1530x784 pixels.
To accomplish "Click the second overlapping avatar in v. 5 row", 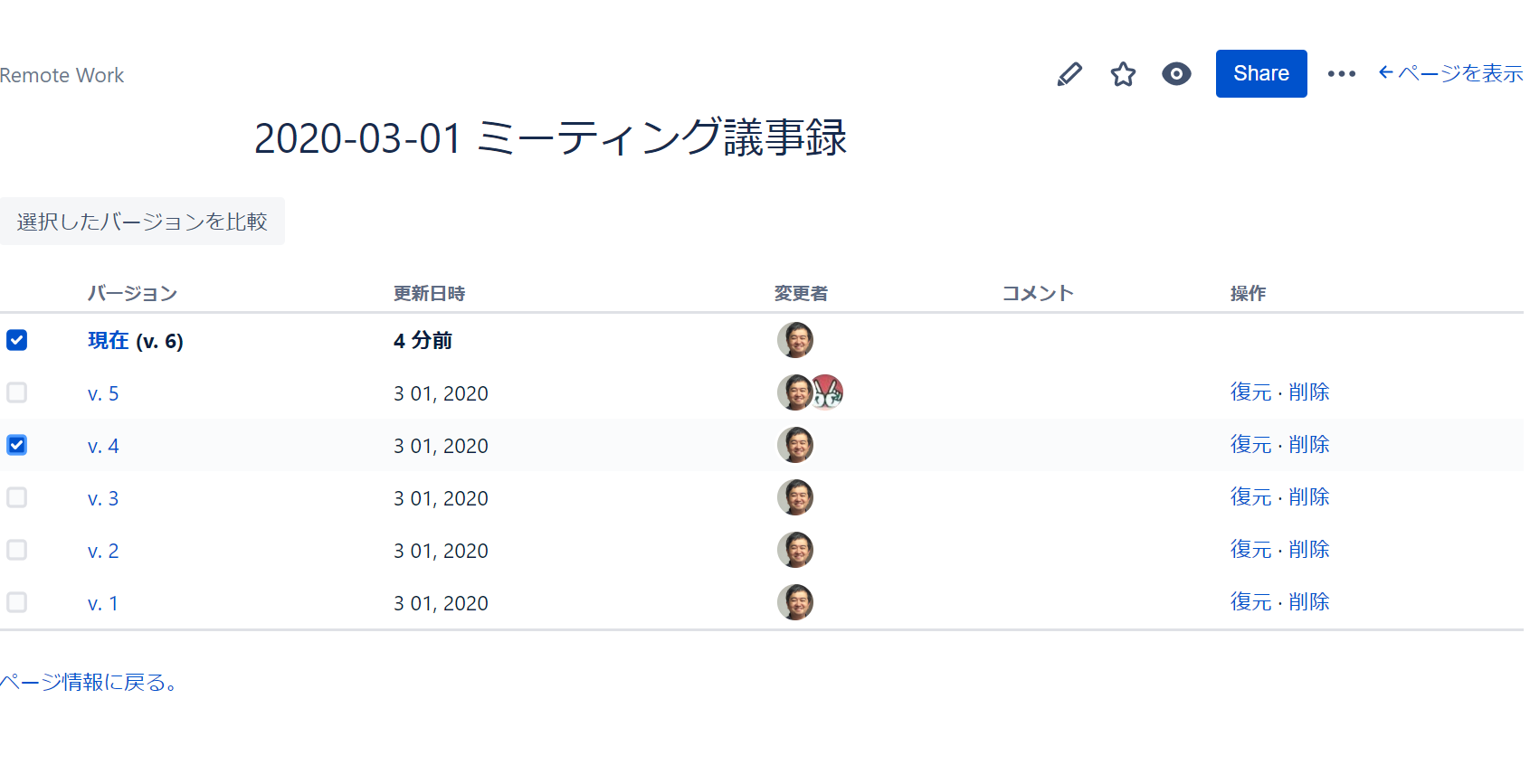I will coord(827,392).
